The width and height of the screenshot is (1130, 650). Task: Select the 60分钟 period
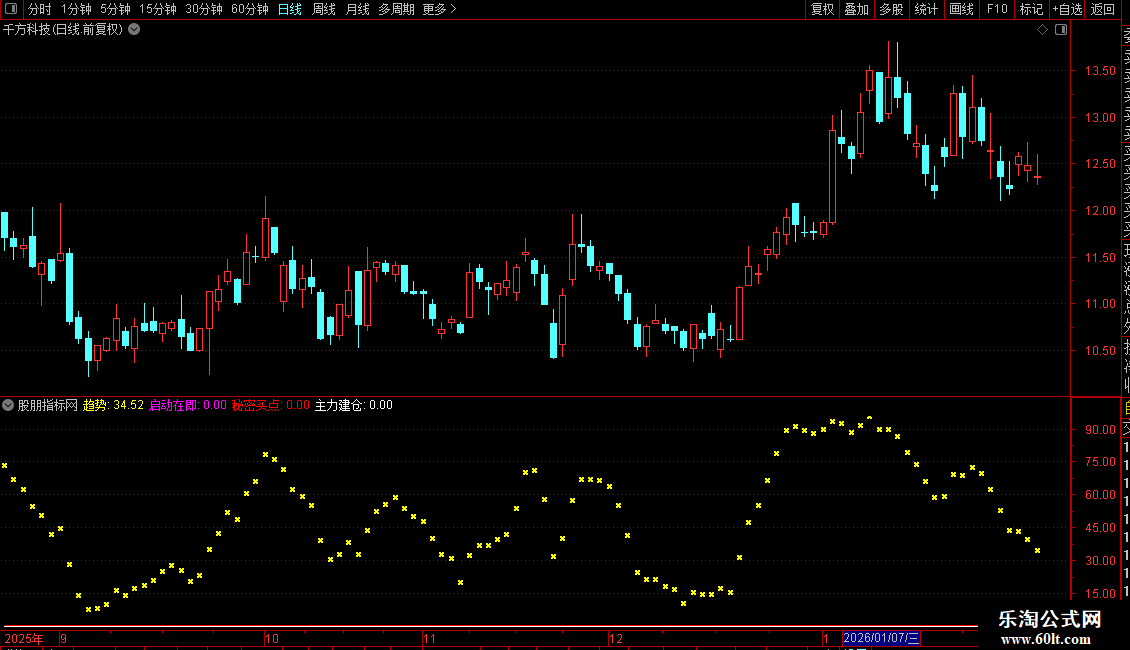pyautogui.click(x=250, y=9)
